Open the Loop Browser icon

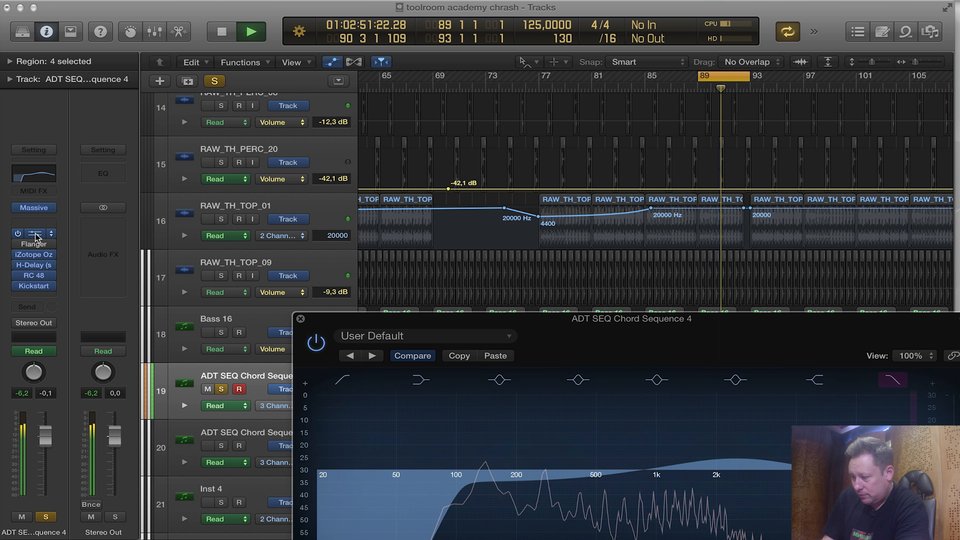tap(906, 32)
